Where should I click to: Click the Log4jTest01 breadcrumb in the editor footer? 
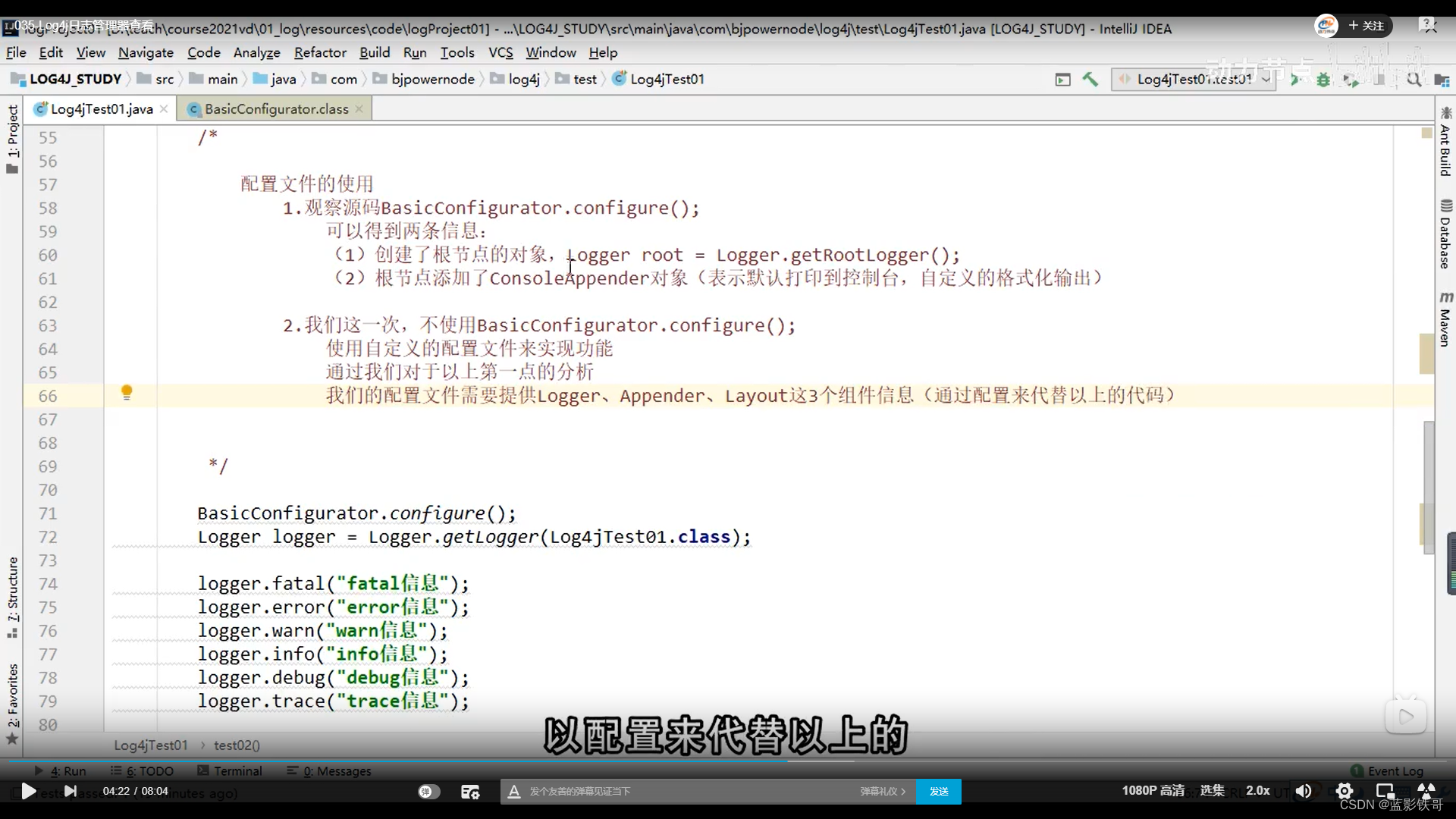[x=150, y=745]
